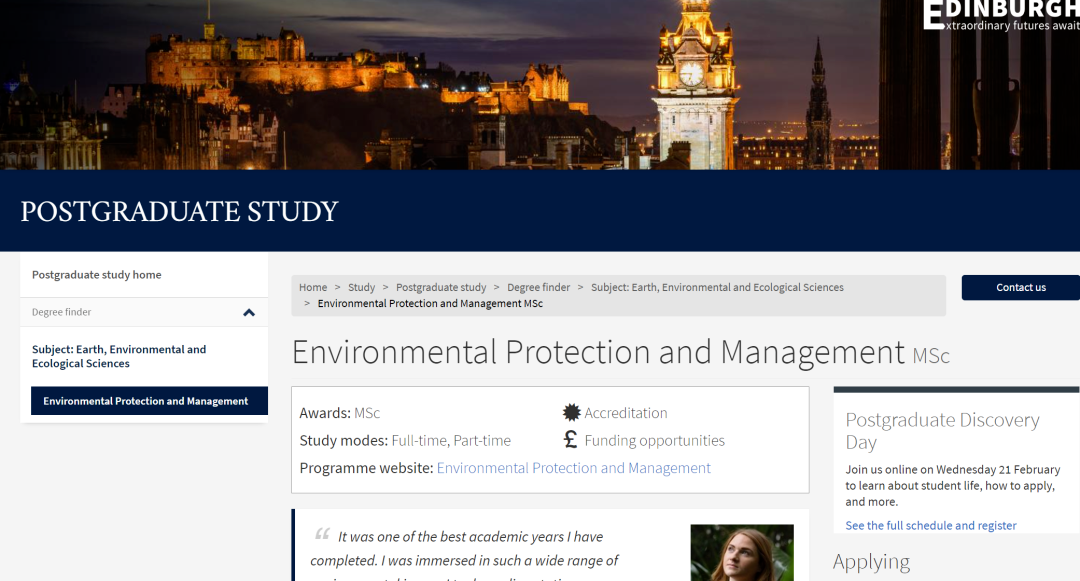Click the student testimonial photo
Viewport: 1080px width, 581px height.
pos(742,553)
